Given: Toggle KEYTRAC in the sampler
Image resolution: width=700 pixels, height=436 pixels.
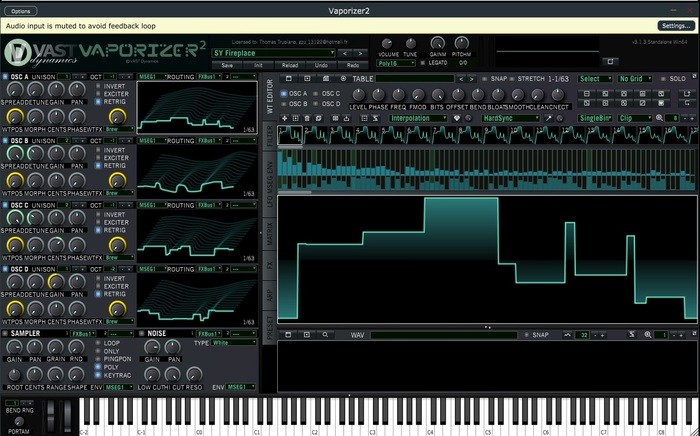Looking at the screenshot, I should [x=98, y=375].
